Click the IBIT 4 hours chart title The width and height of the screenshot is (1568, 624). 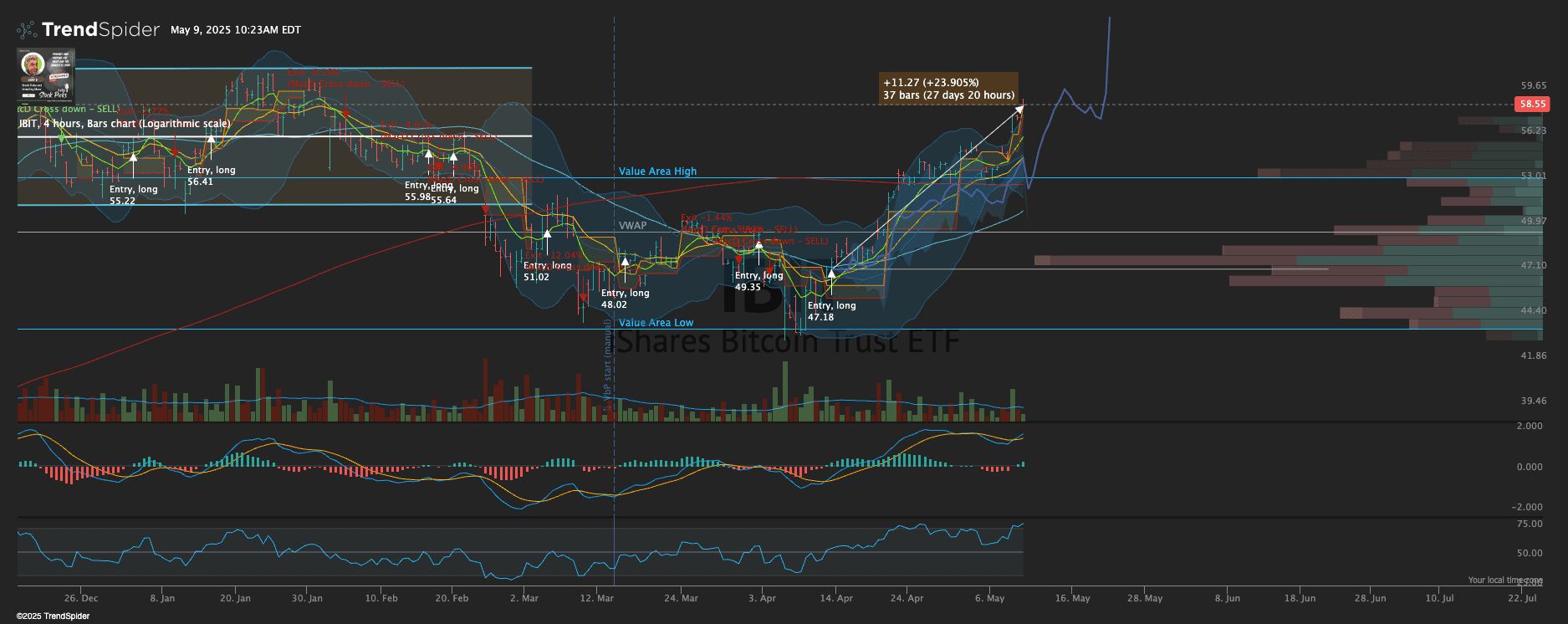tap(124, 124)
